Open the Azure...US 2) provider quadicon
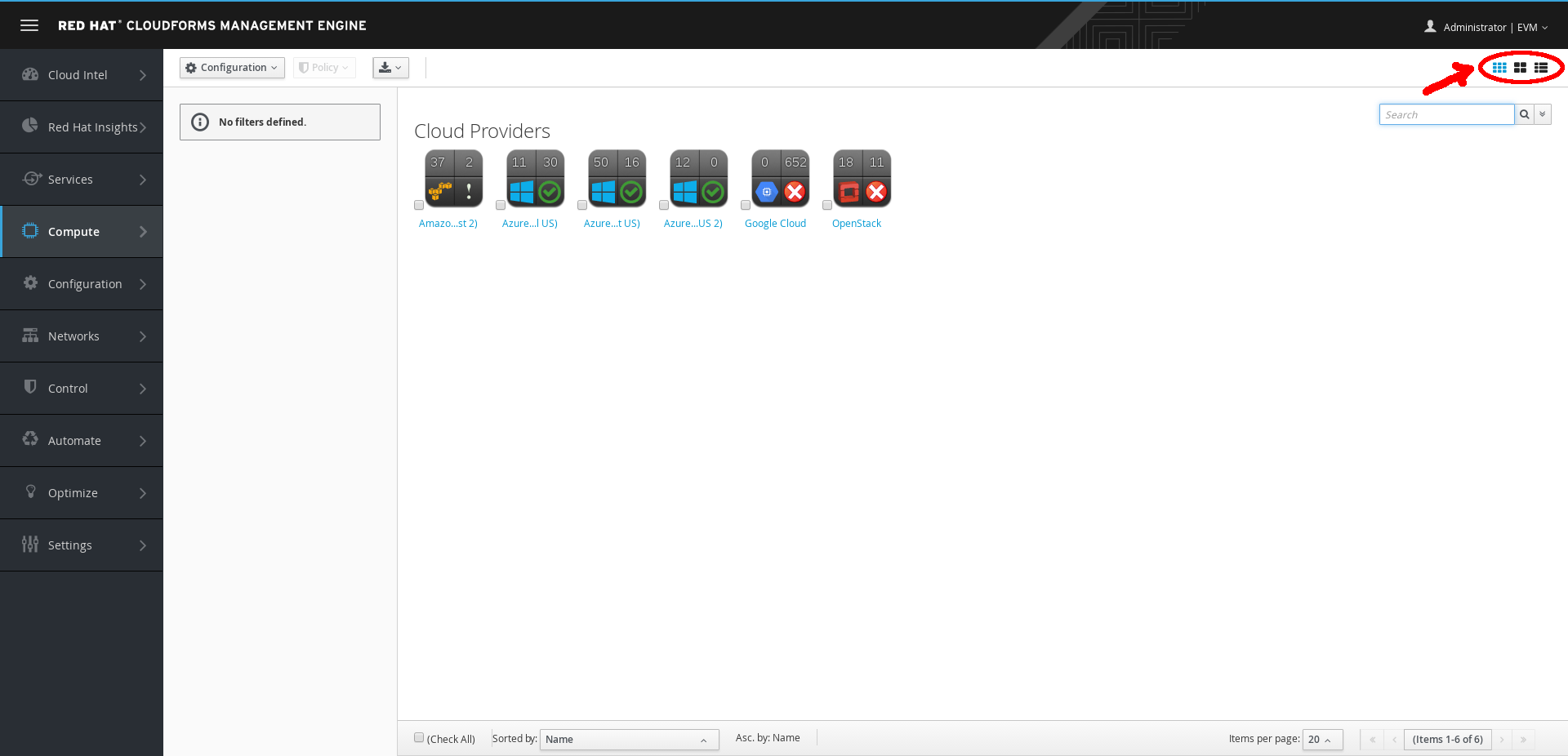The height and width of the screenshot is (756, 1568). pos(698,178)
